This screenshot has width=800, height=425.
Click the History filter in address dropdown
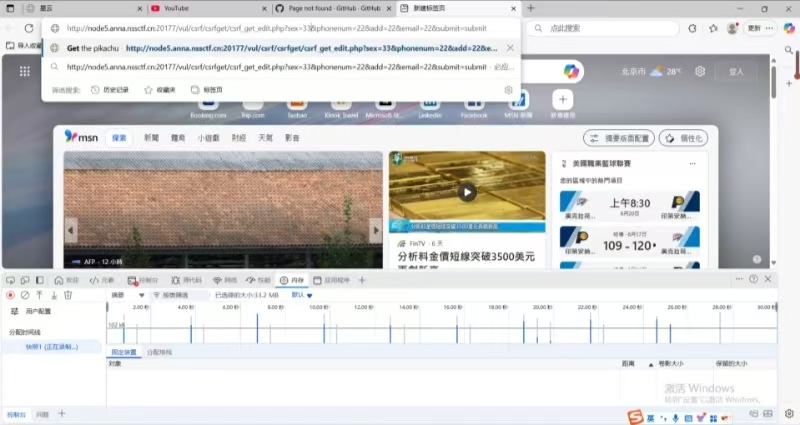pos(110,90)
